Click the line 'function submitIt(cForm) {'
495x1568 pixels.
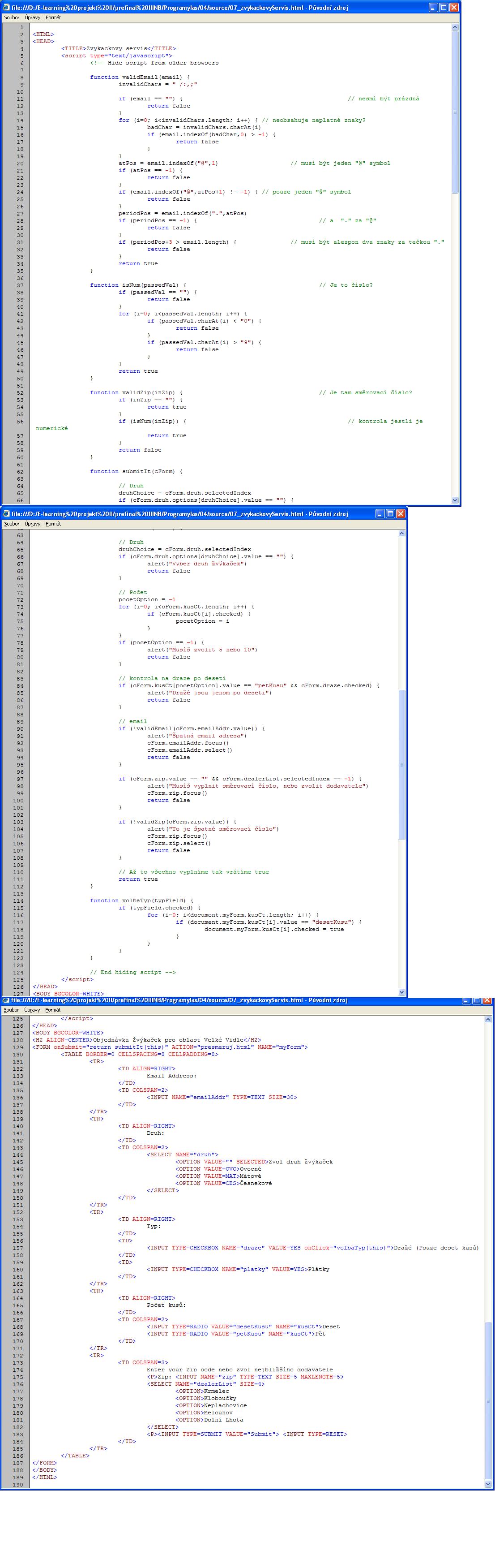pos(136,471)
